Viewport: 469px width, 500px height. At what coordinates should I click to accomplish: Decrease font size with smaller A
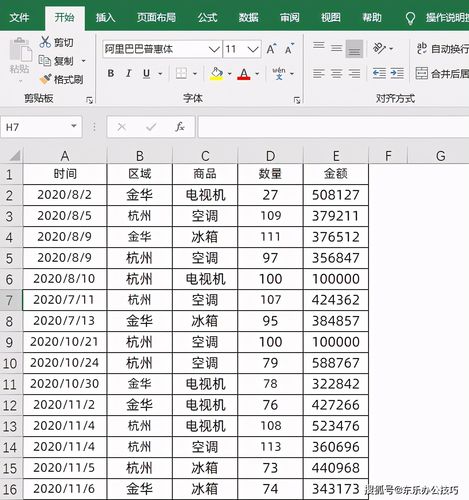pyautogui.click(x=289, y=49)
